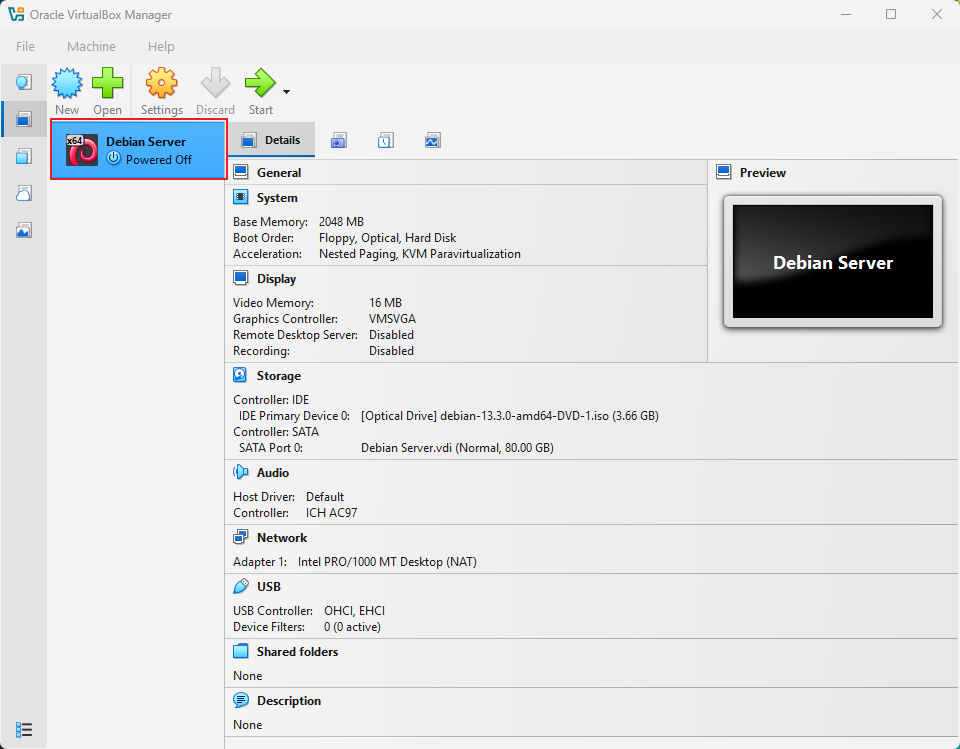Expand the Start button dropdown arrow

(x=286, y=92)
